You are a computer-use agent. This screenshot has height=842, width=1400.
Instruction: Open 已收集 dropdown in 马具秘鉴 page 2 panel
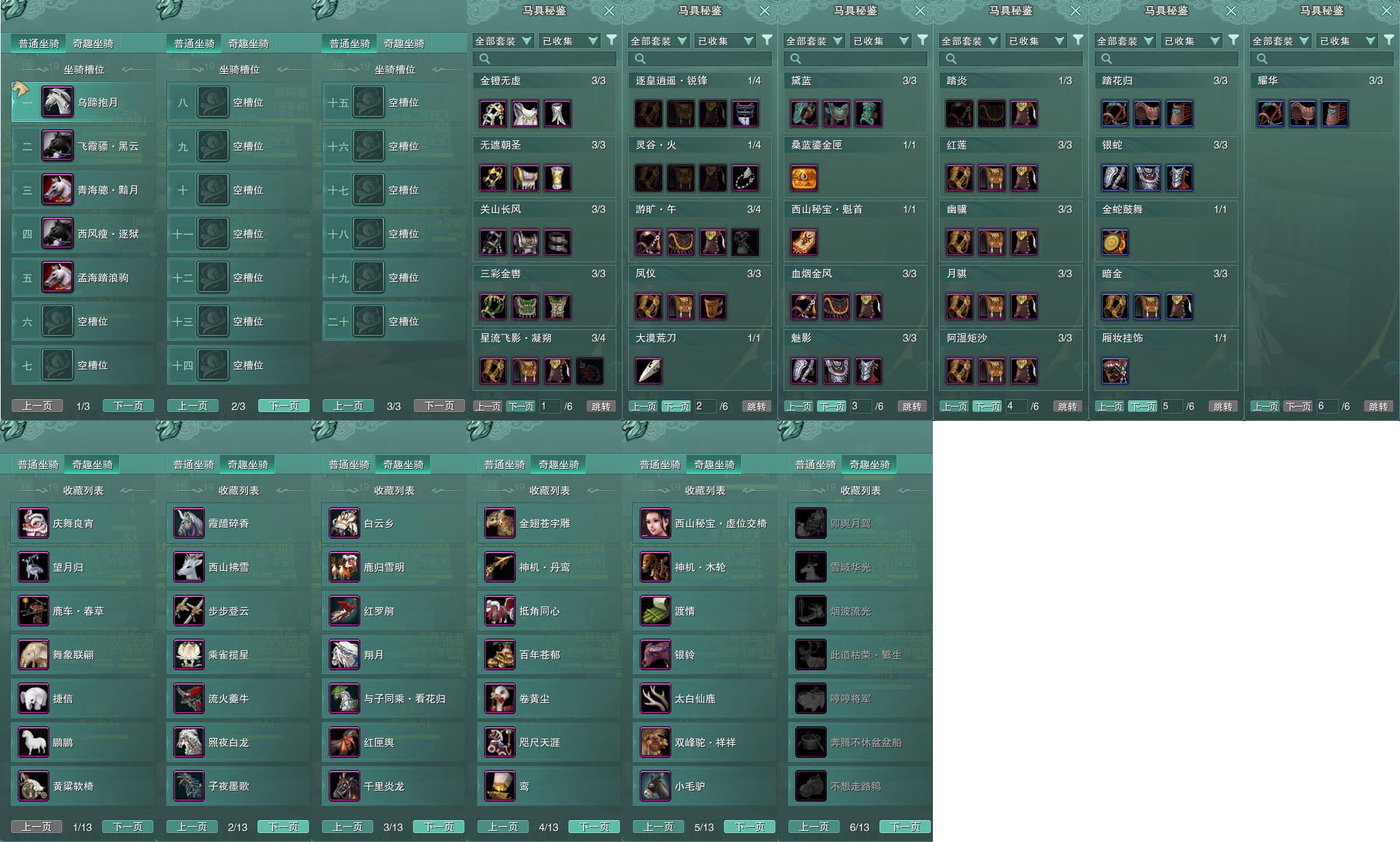[x=725, y=41]
